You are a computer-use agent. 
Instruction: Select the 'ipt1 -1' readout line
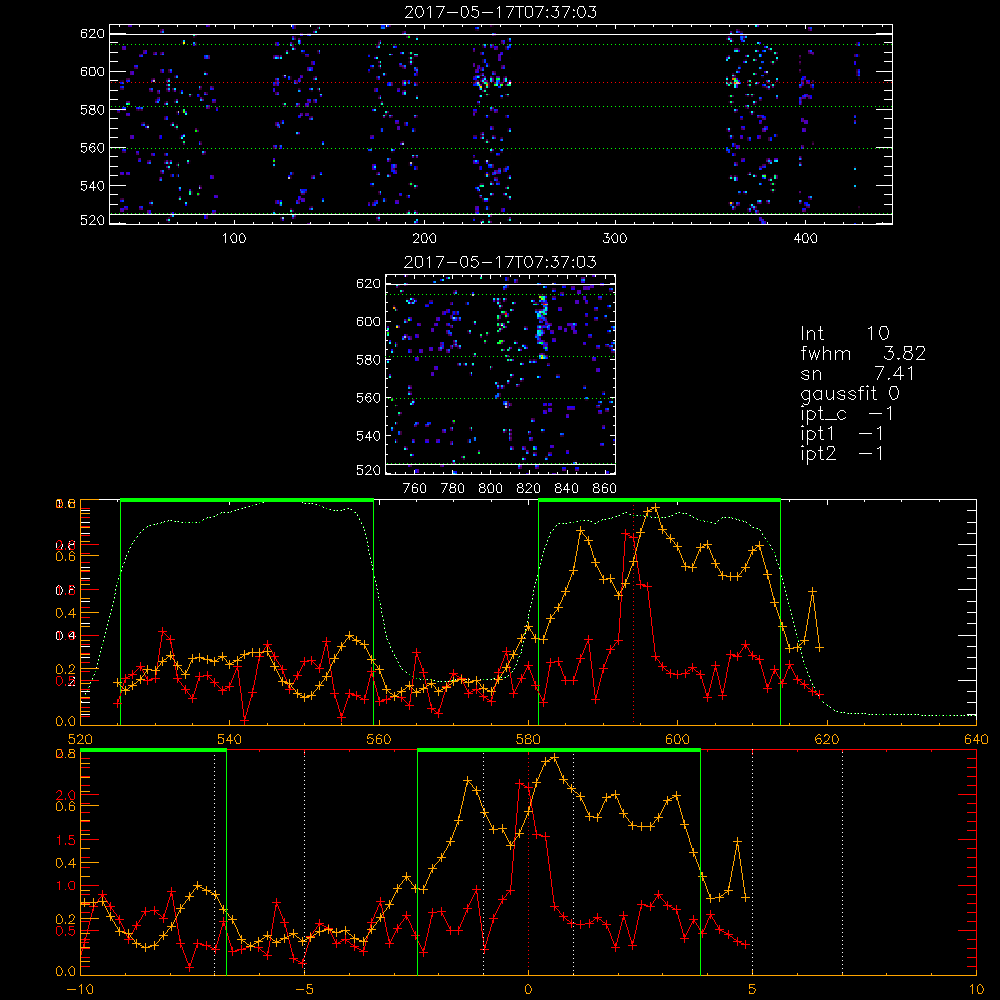point(842,434)
